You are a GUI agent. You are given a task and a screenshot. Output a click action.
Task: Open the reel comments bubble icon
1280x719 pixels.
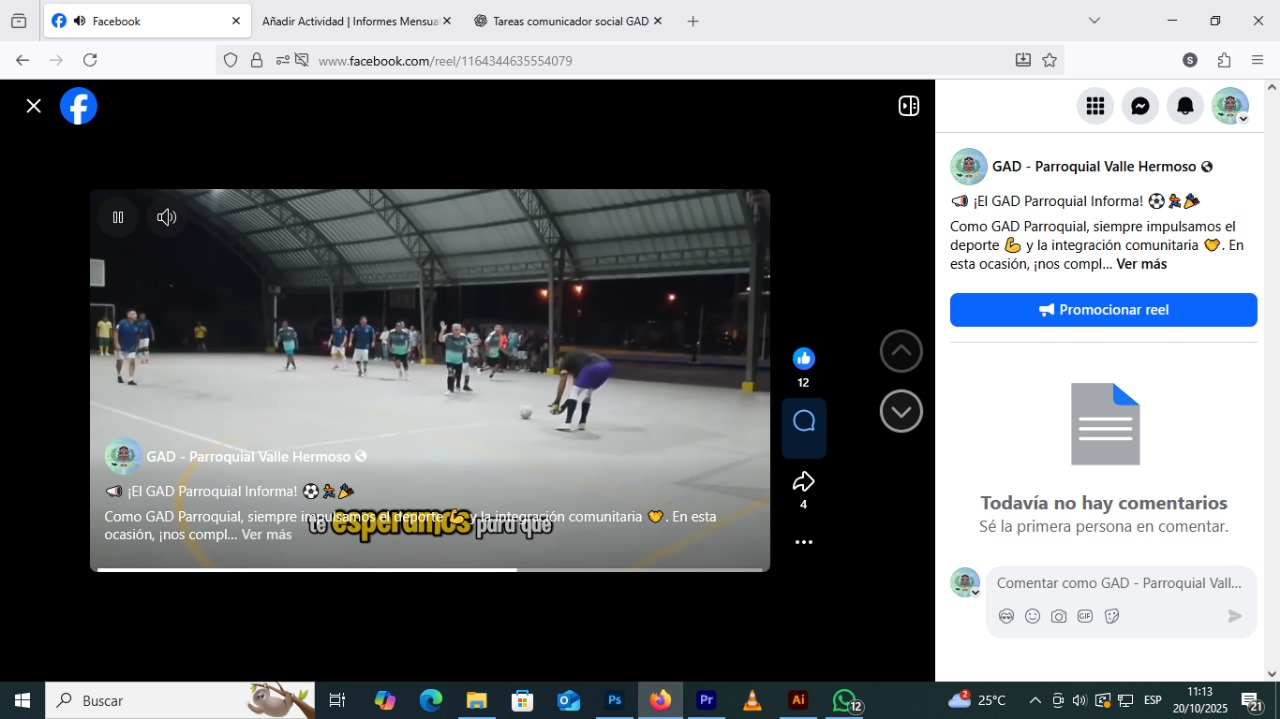[803, 422]
